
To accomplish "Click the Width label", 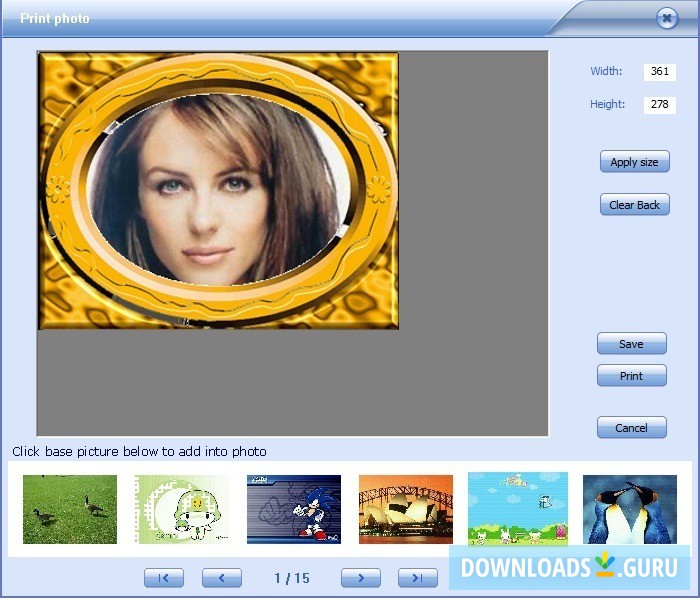I will (x=606, y=71).
